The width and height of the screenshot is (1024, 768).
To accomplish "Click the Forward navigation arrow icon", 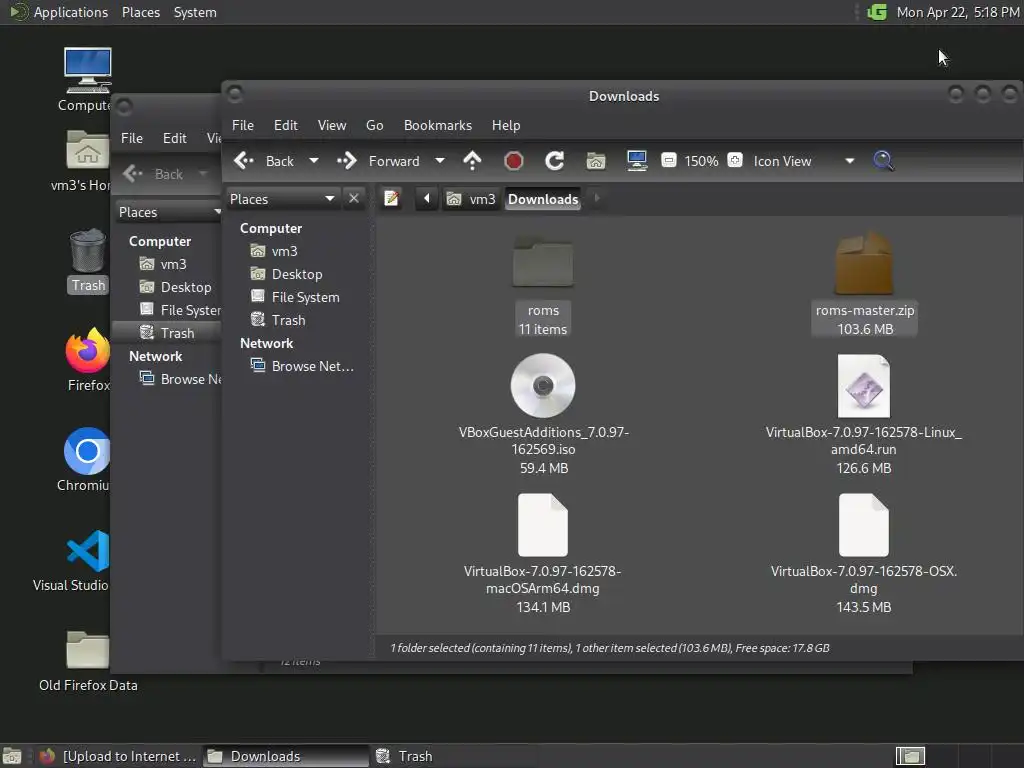I will 347,161.
